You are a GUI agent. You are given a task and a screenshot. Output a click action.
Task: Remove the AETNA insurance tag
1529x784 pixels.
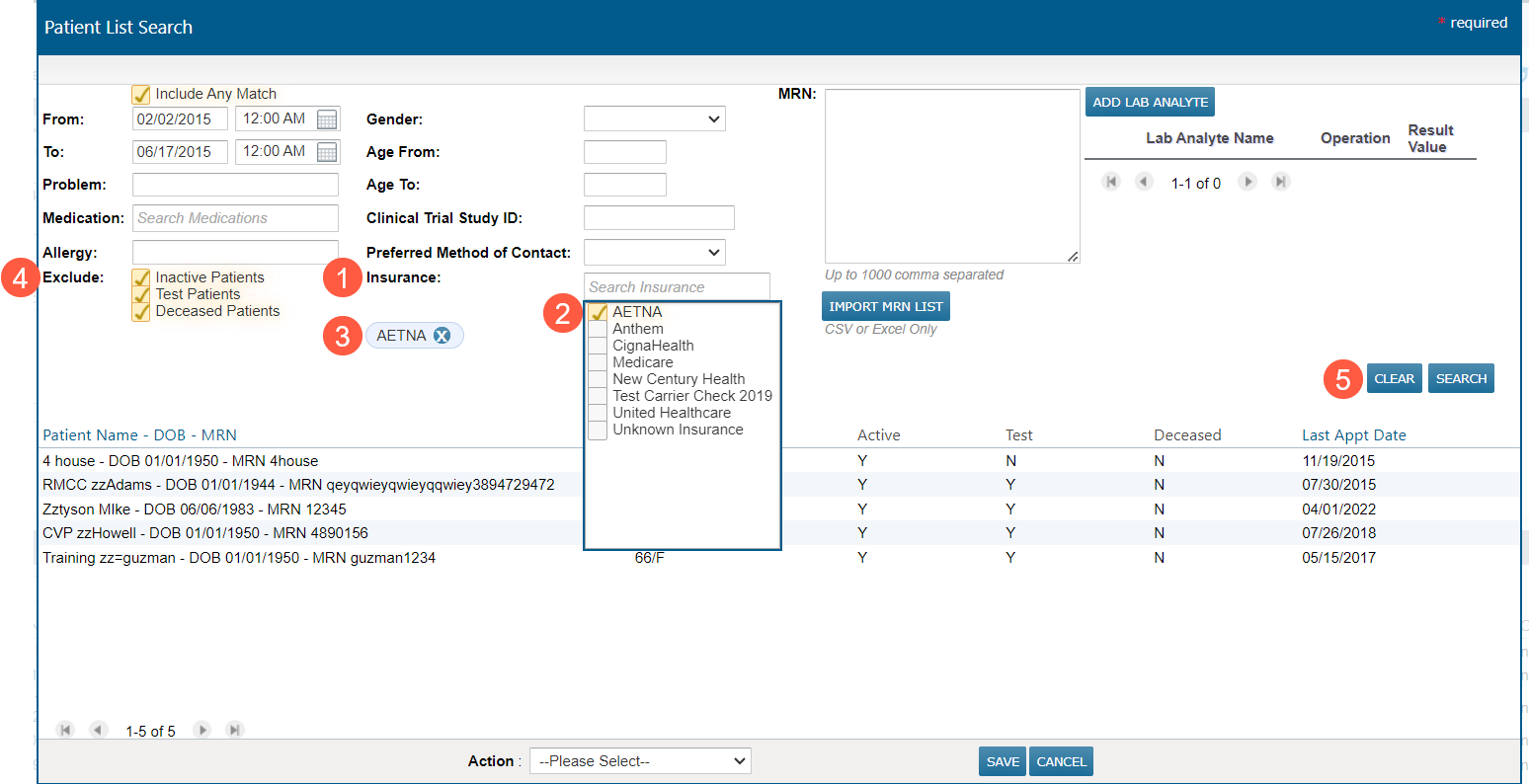443,336
